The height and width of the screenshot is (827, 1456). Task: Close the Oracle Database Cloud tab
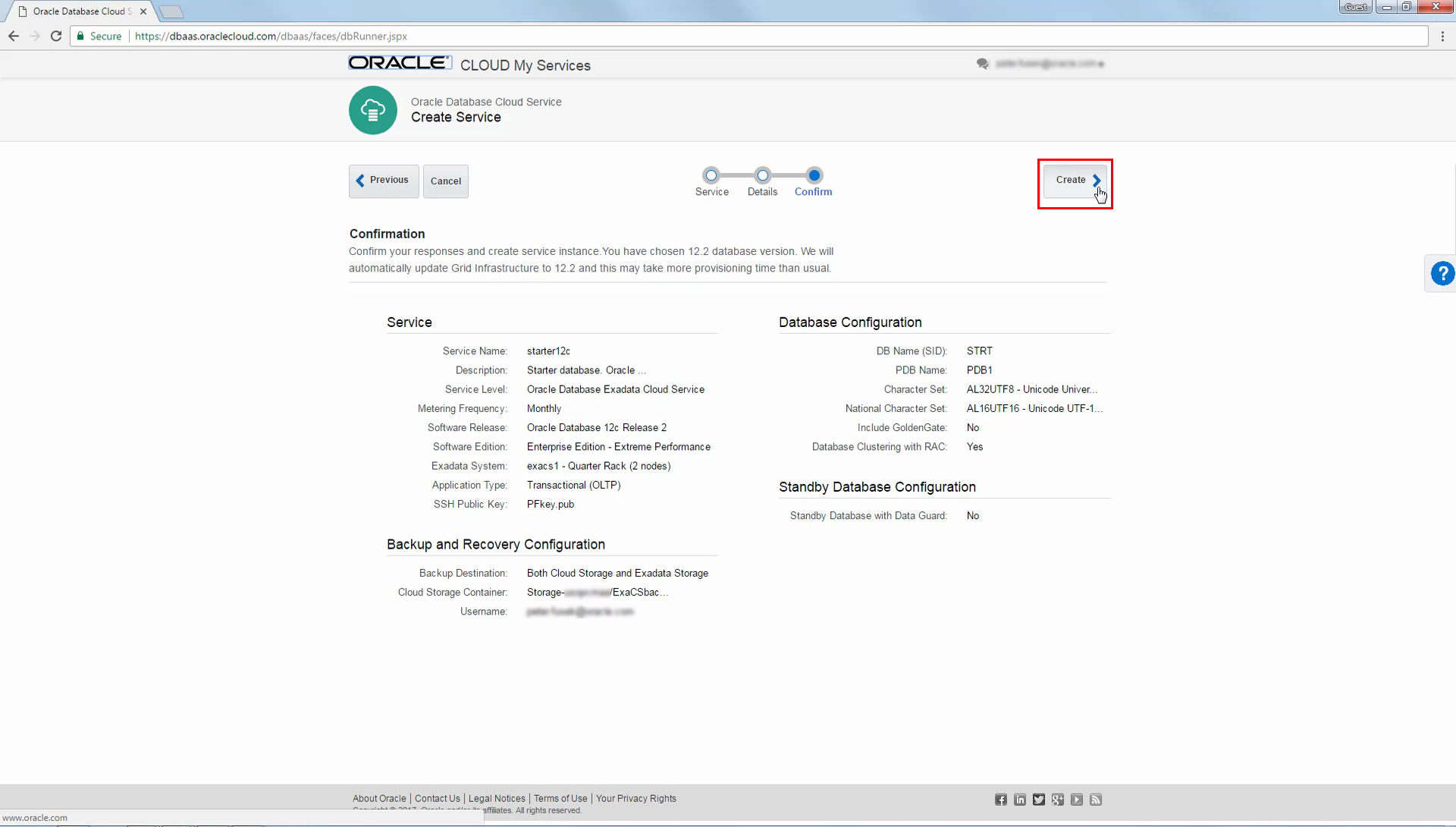click(143, 11)
